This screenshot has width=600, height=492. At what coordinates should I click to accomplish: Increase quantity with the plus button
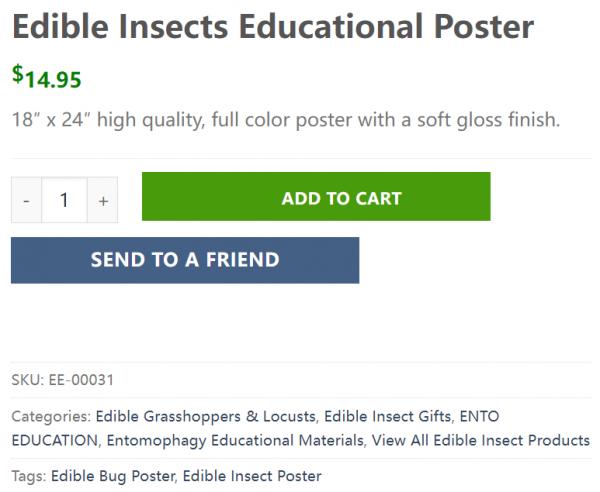(103, 200)
